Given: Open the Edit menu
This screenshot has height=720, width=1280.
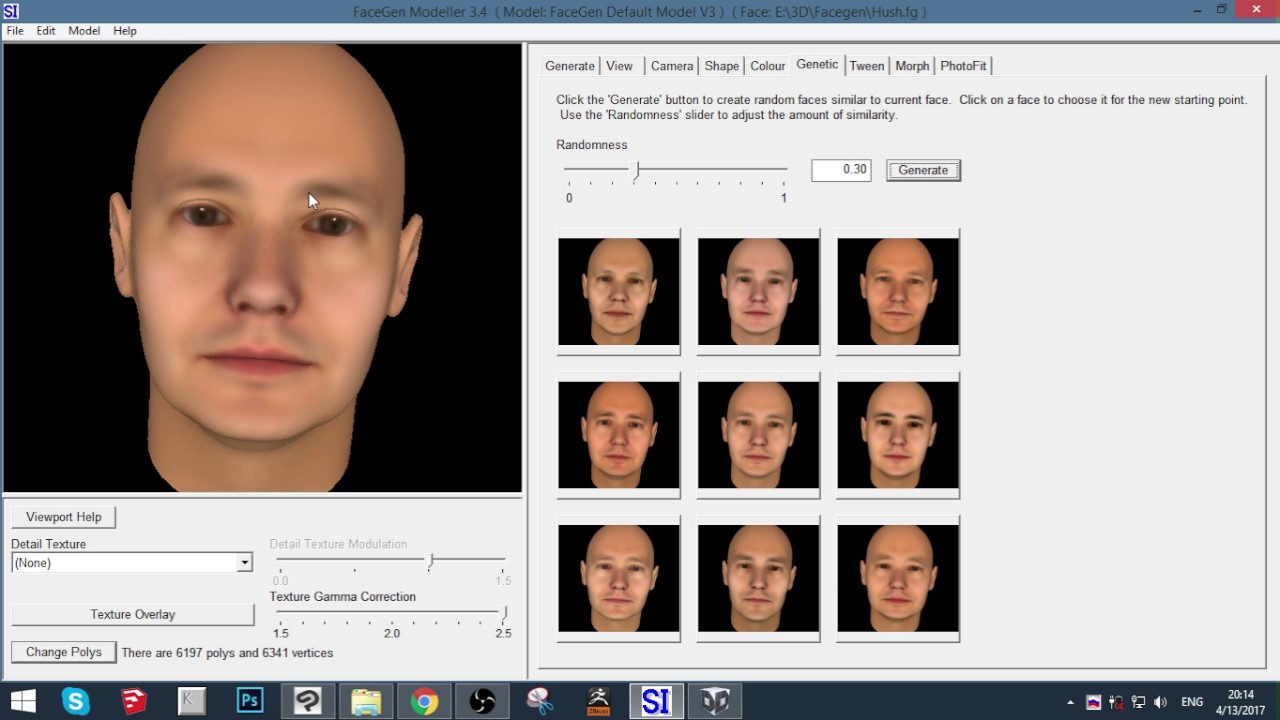Looking at the screenshot, I should tap(46, 31).
